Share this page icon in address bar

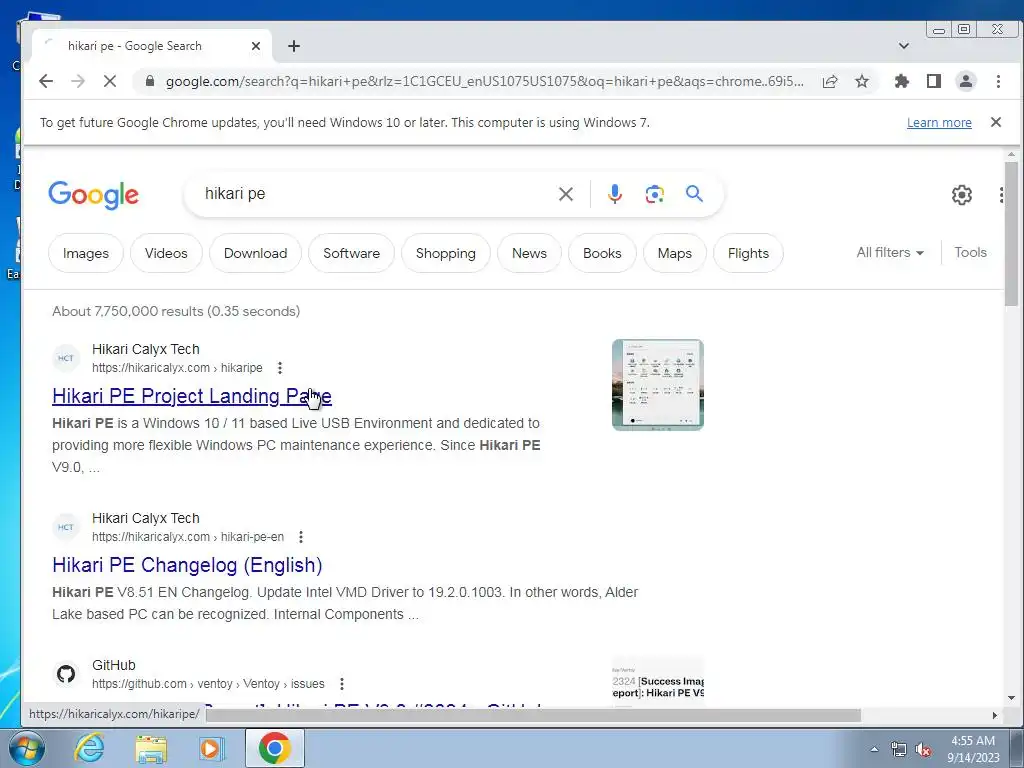click(830, 81)
